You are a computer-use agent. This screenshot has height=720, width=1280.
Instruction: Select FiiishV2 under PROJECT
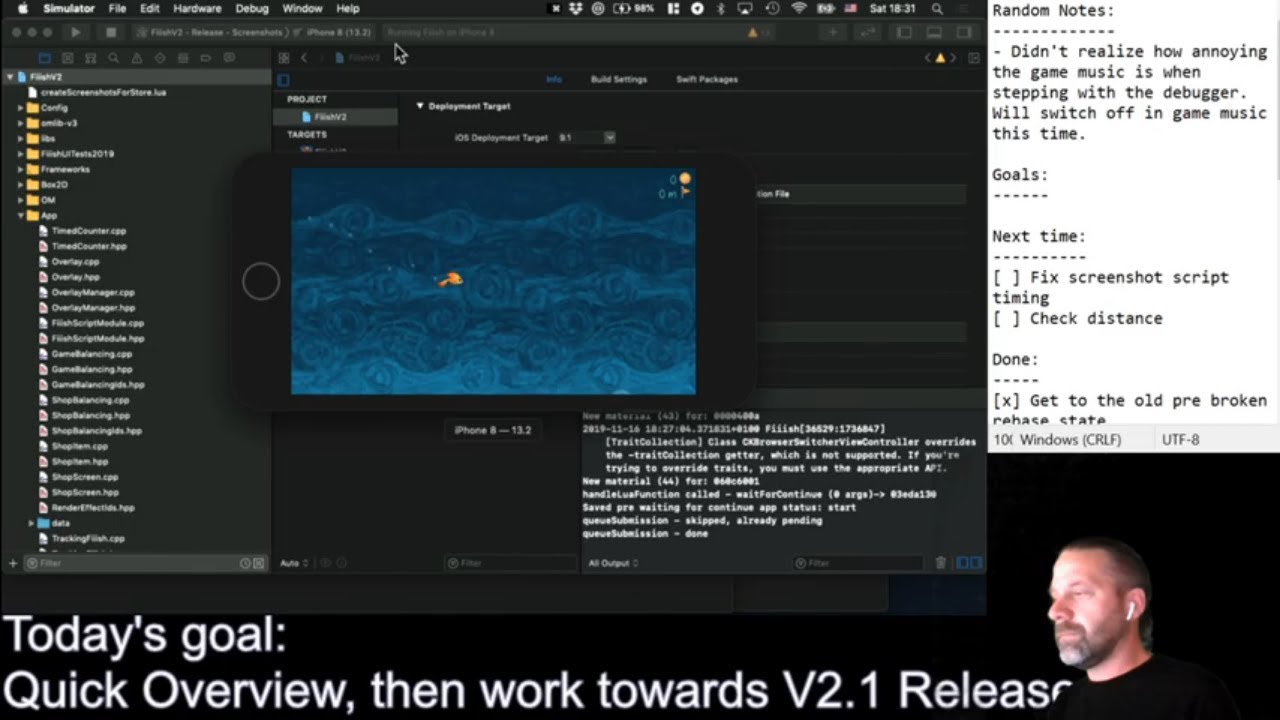click(331, 117)
